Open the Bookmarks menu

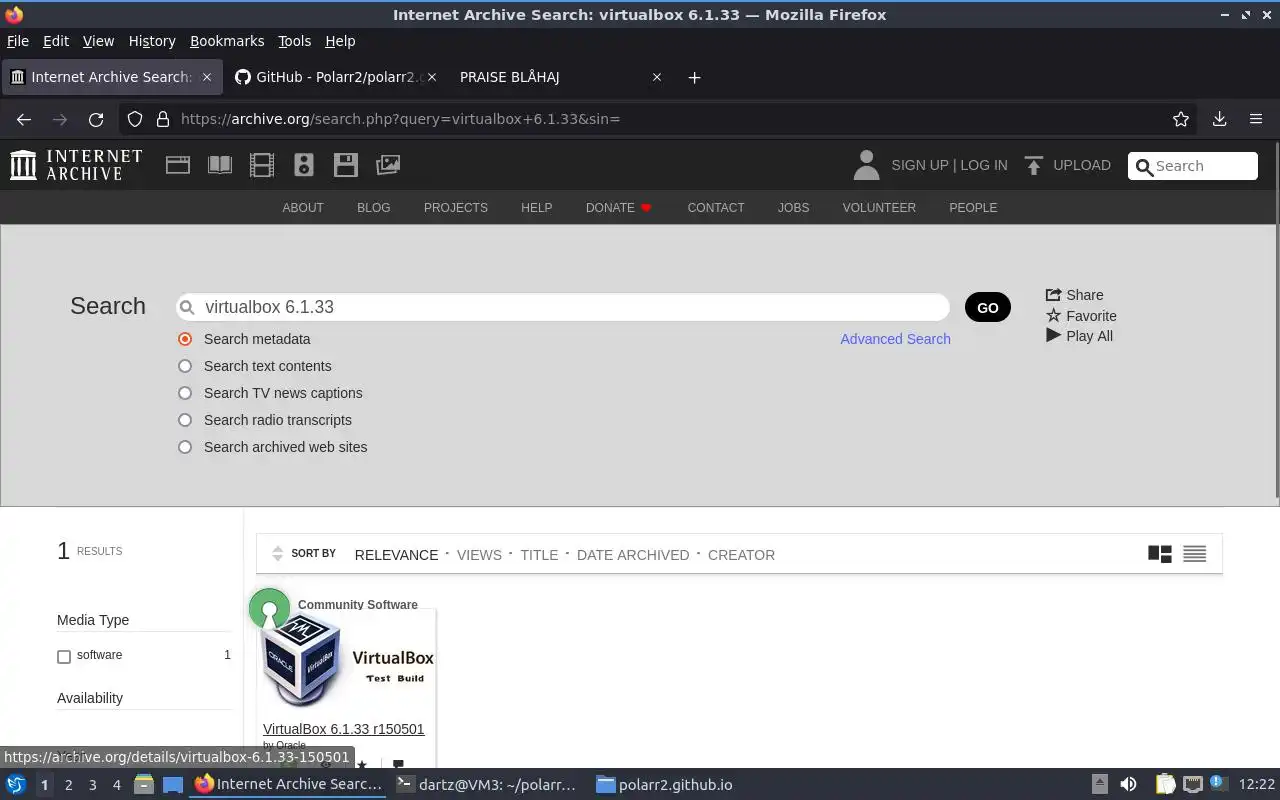(x=227, y=41)
